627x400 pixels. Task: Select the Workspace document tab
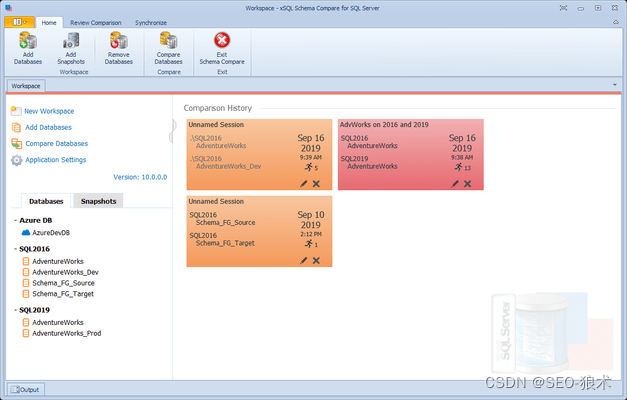[26, 86]
